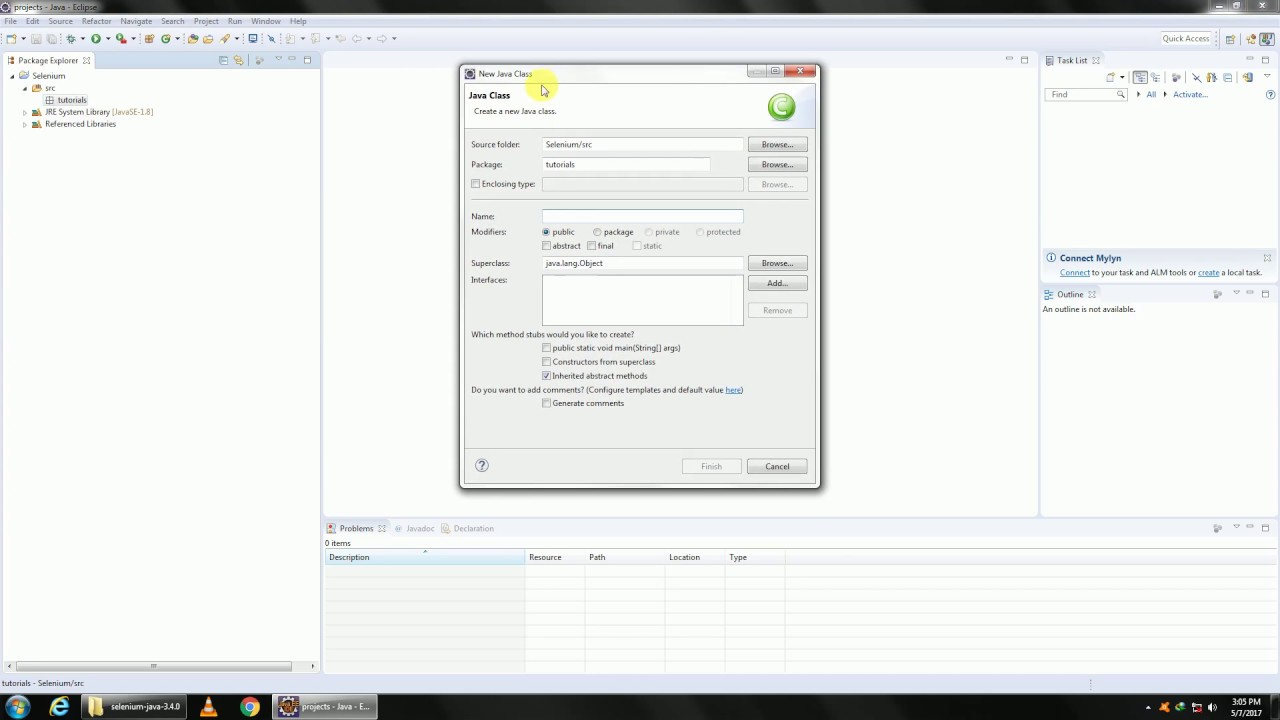
Task: Click the Search flashlight toolbar icon
Action: click(x=224, y=39)
